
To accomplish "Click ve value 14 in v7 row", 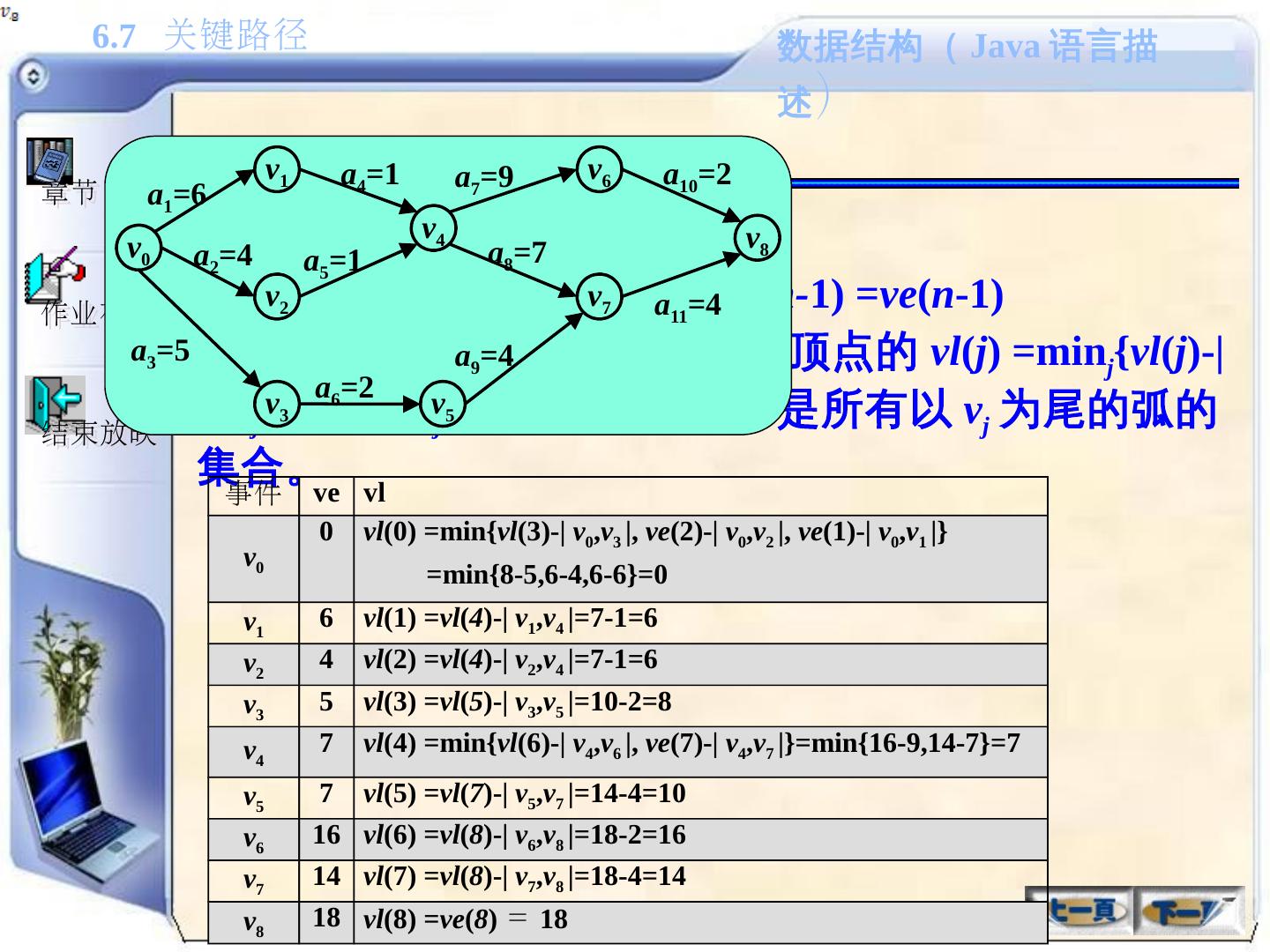I will pos(326,877).
